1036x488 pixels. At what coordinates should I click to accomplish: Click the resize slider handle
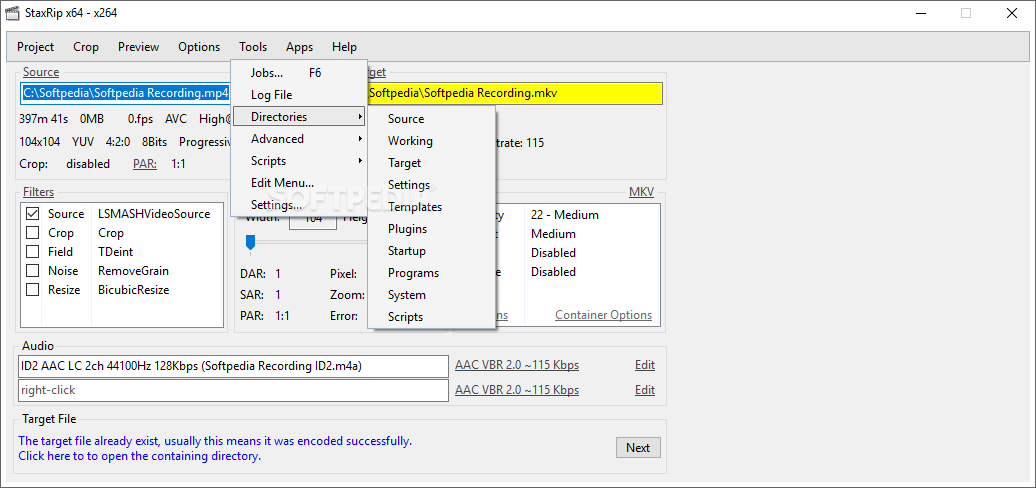250,243
